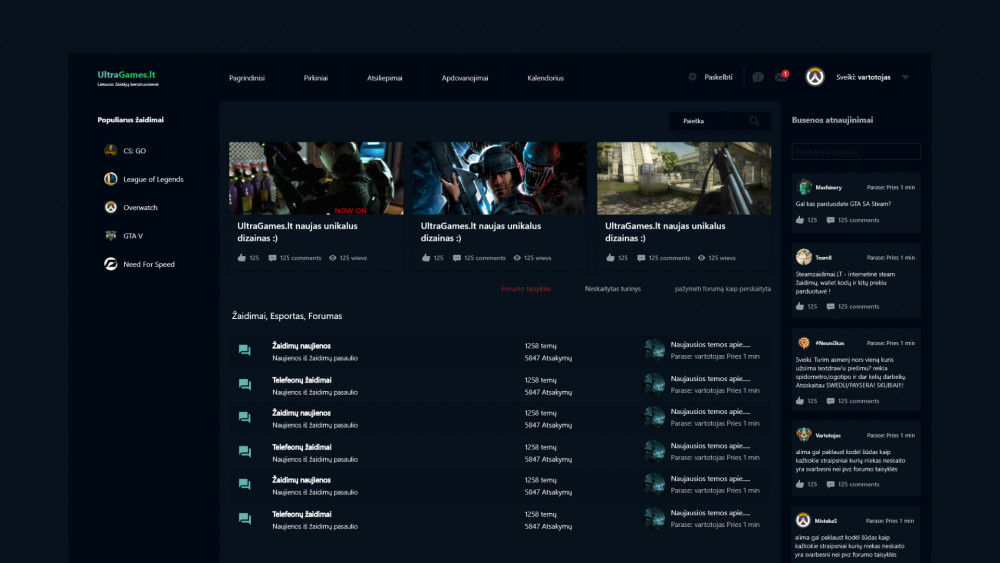Click the Paskelbti button with plus icon
This screenshot has width=1000, height=563.
(711, 77)
